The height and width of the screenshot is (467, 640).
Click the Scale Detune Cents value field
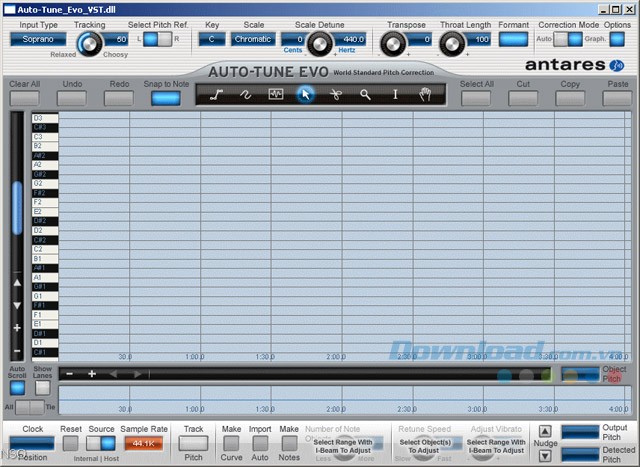tap(295, 39)
